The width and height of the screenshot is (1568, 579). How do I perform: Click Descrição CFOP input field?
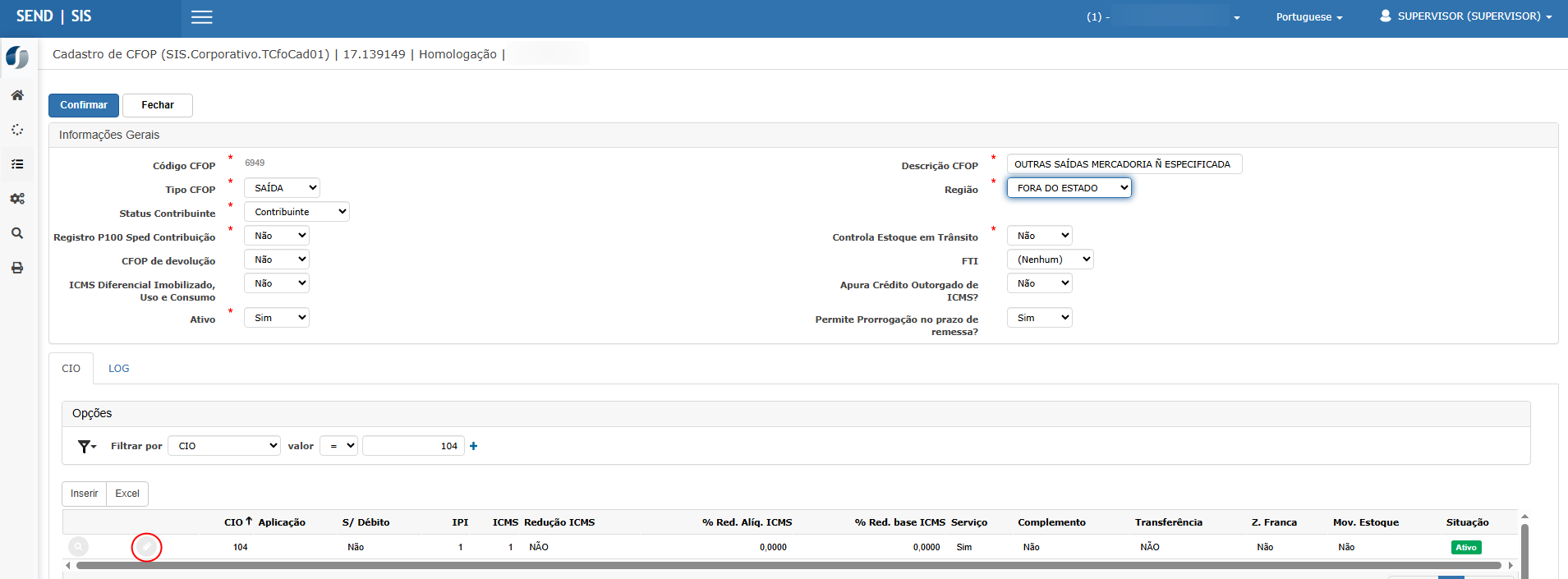1124,164
